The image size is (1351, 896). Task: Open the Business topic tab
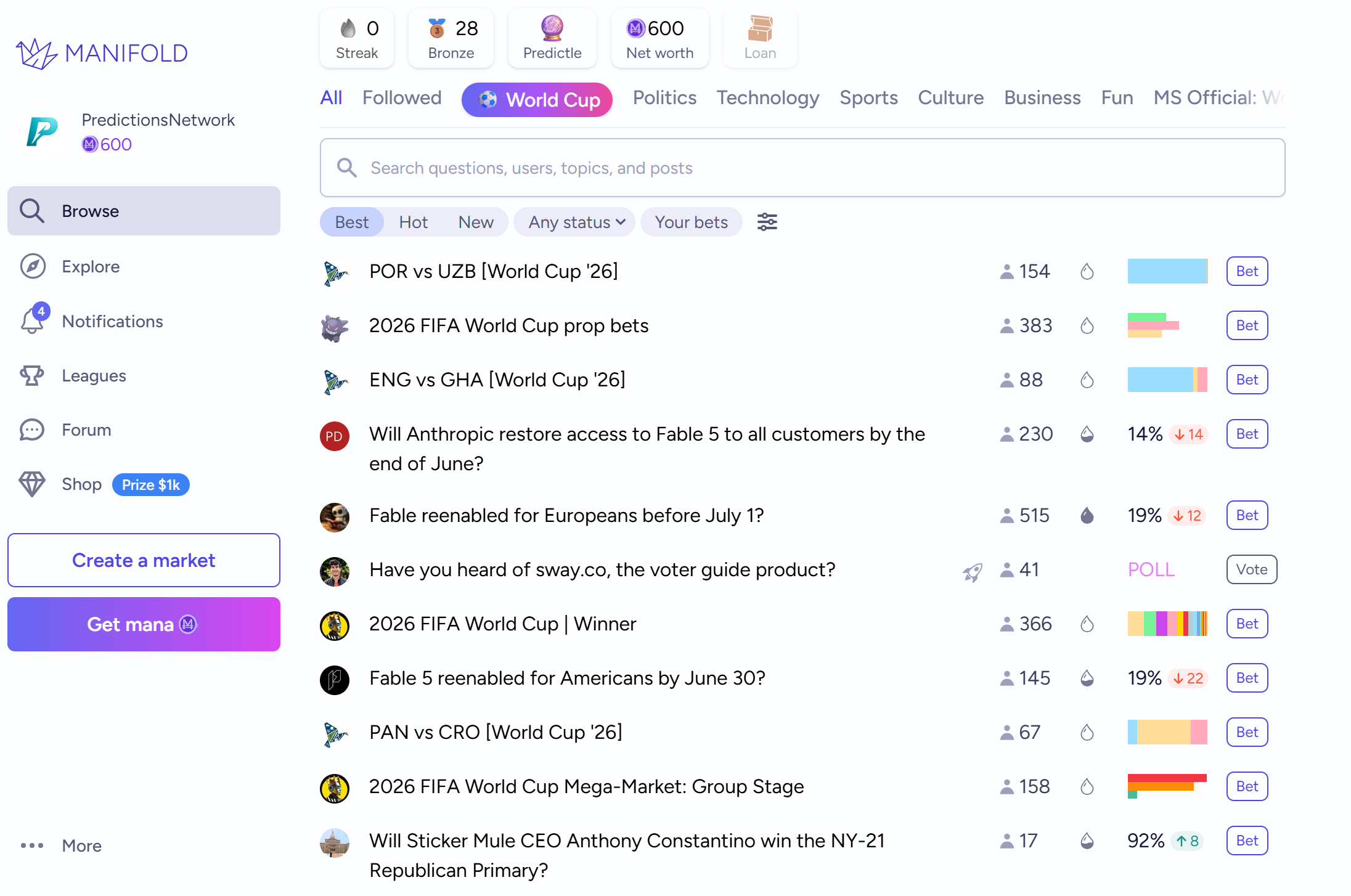point(1042,97)
